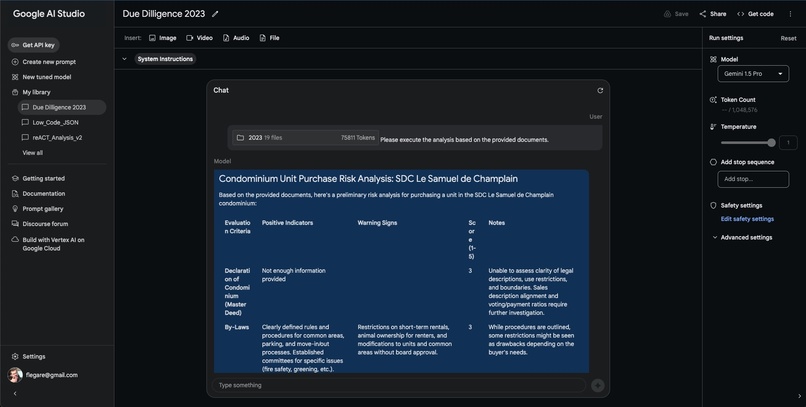Click the Safety settings shield icon
The image size is (806, 407).
tap(713, 206)
